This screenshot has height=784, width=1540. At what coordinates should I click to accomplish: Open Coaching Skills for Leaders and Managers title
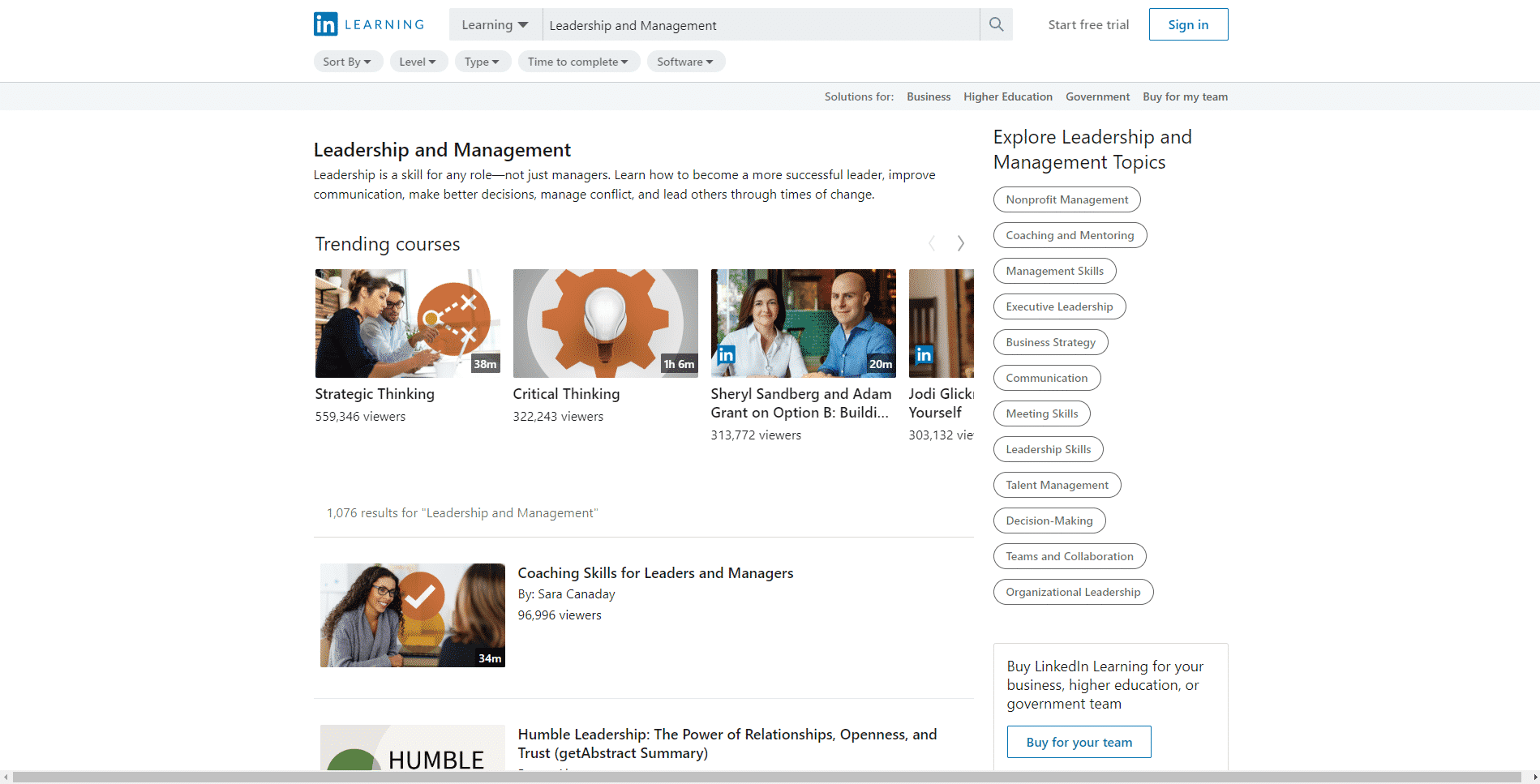click(x=655, y=573)
